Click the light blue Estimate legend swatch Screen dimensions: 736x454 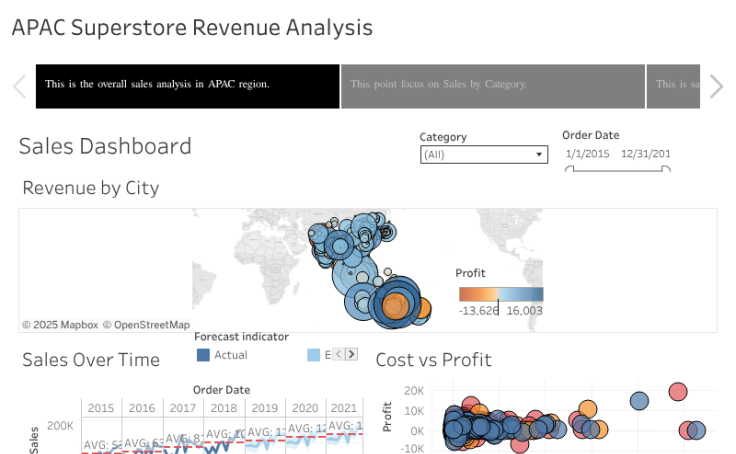click(x=313, y=355)
